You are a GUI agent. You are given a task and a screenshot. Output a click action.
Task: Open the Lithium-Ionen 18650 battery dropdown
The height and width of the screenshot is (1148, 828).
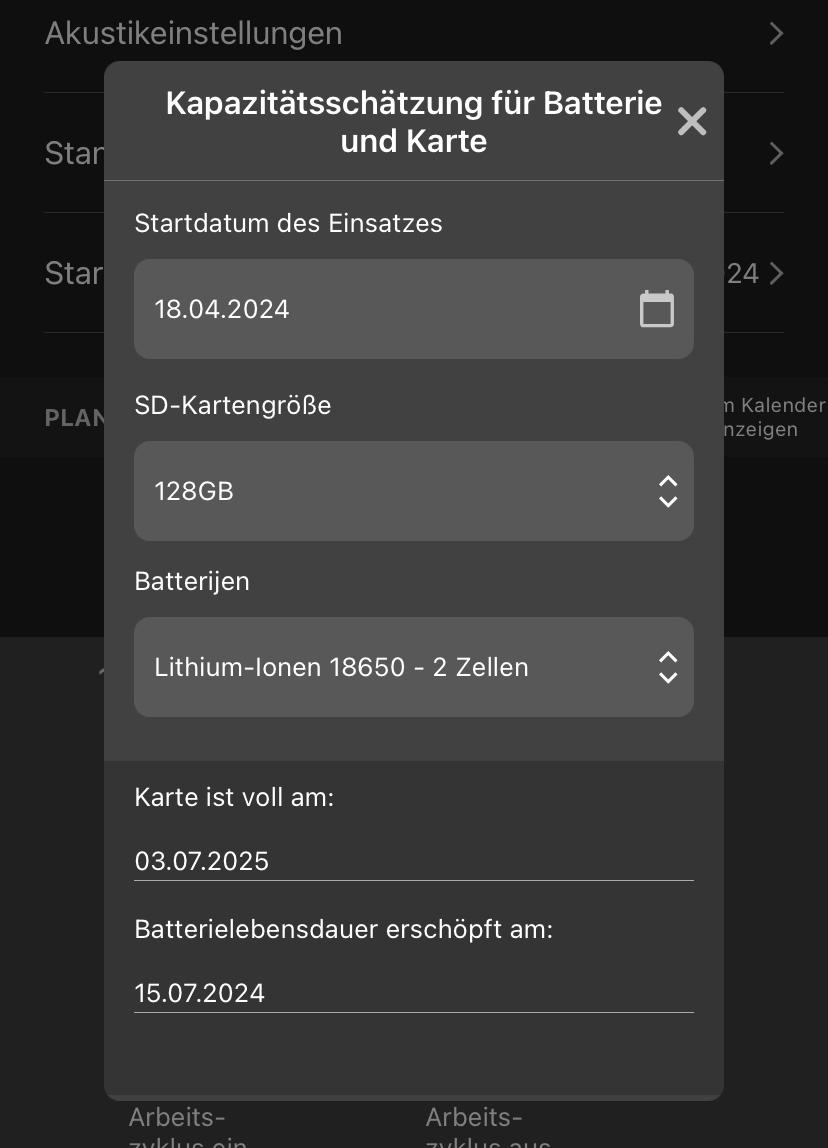coord(414,667)
